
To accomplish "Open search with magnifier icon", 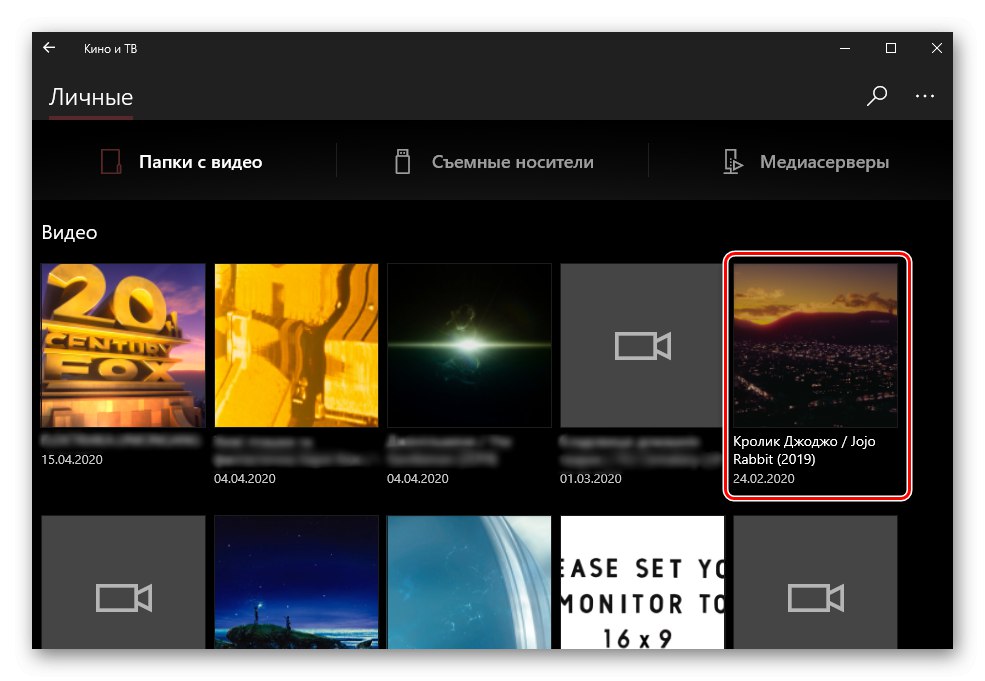I will click(876, 96).
